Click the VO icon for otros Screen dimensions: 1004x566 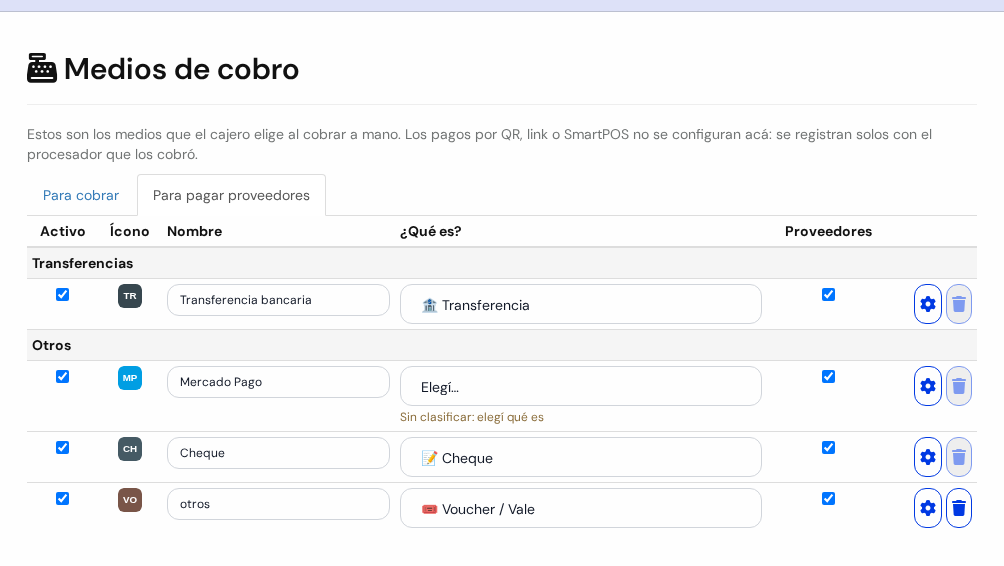tap(130, 501)
